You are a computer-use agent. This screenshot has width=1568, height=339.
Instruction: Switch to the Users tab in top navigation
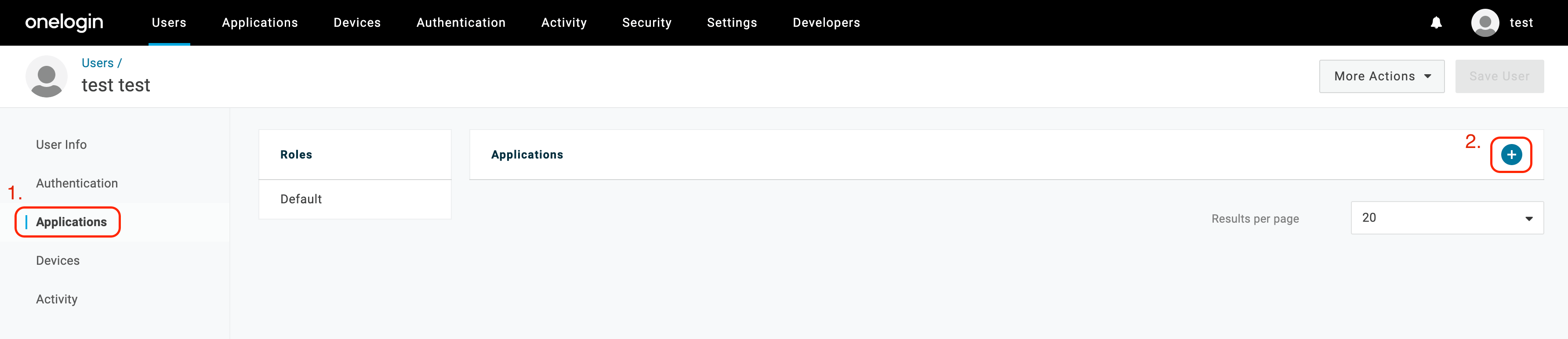pyautogui.click(x=169, y=22)
